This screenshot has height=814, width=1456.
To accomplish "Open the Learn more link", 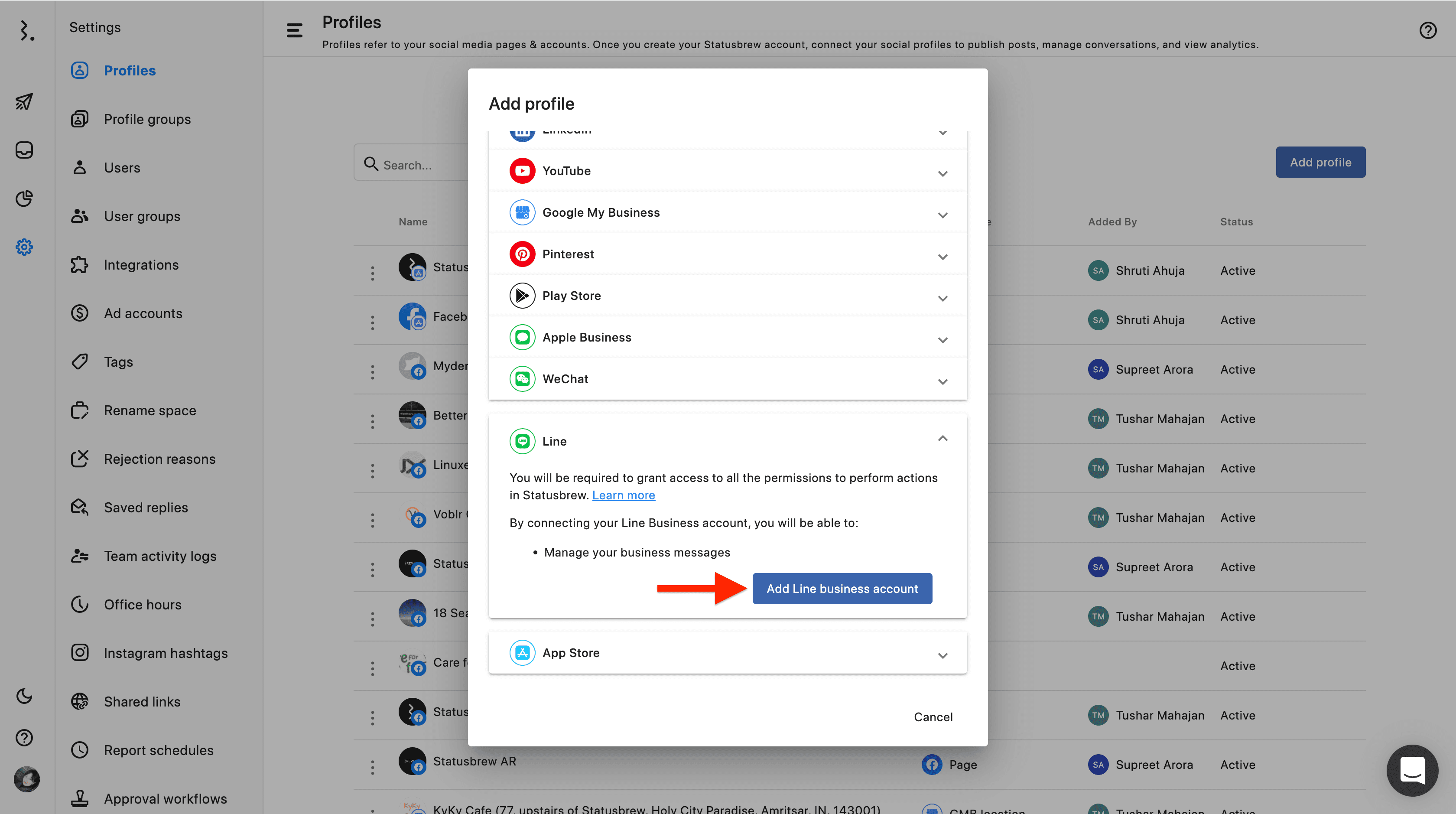I will pyautogui.click(x=624, y=495).
